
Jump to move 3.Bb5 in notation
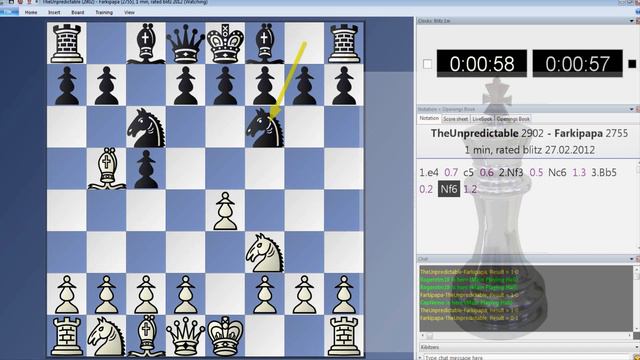click(604, 173)
